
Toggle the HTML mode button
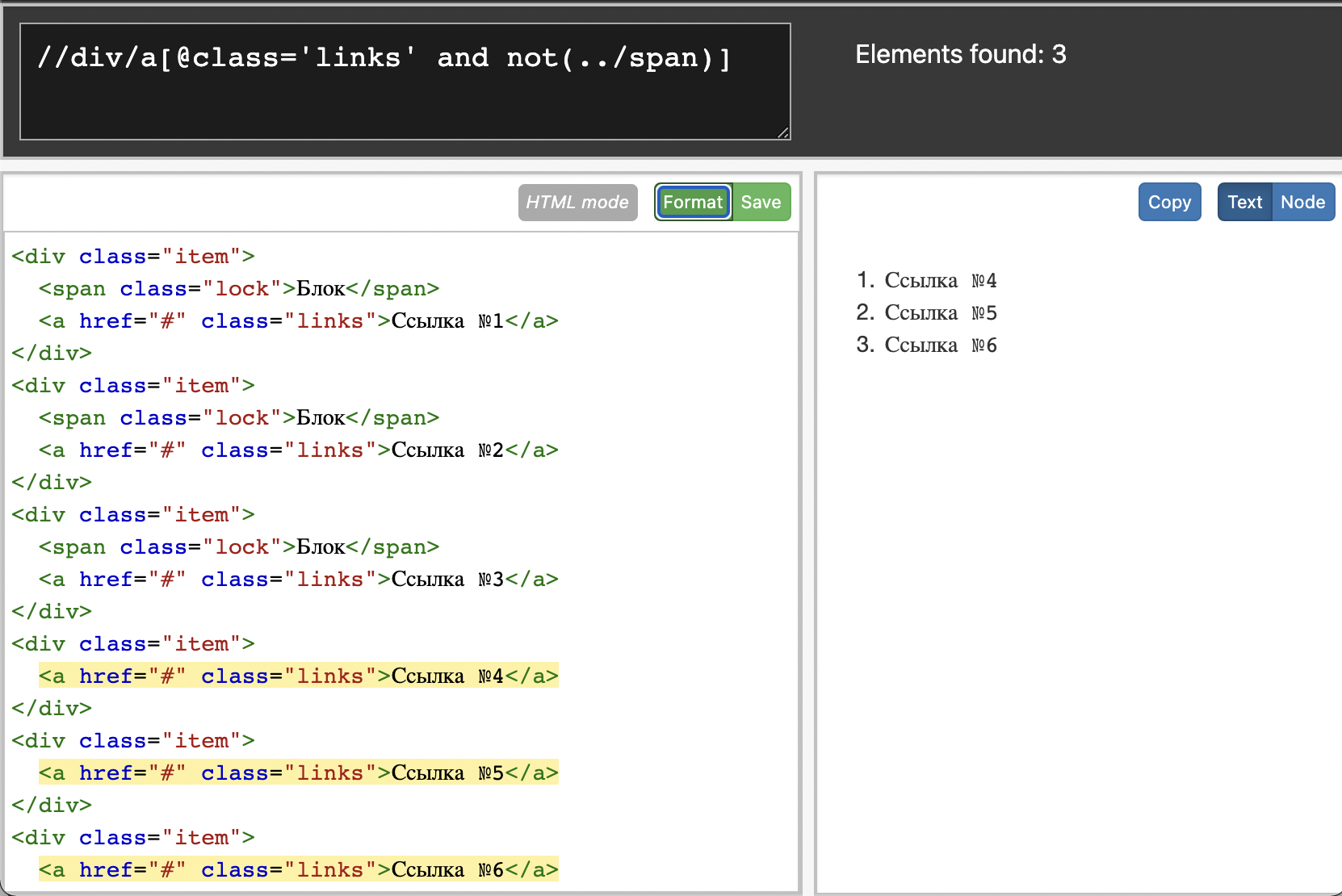pos(577,202)
